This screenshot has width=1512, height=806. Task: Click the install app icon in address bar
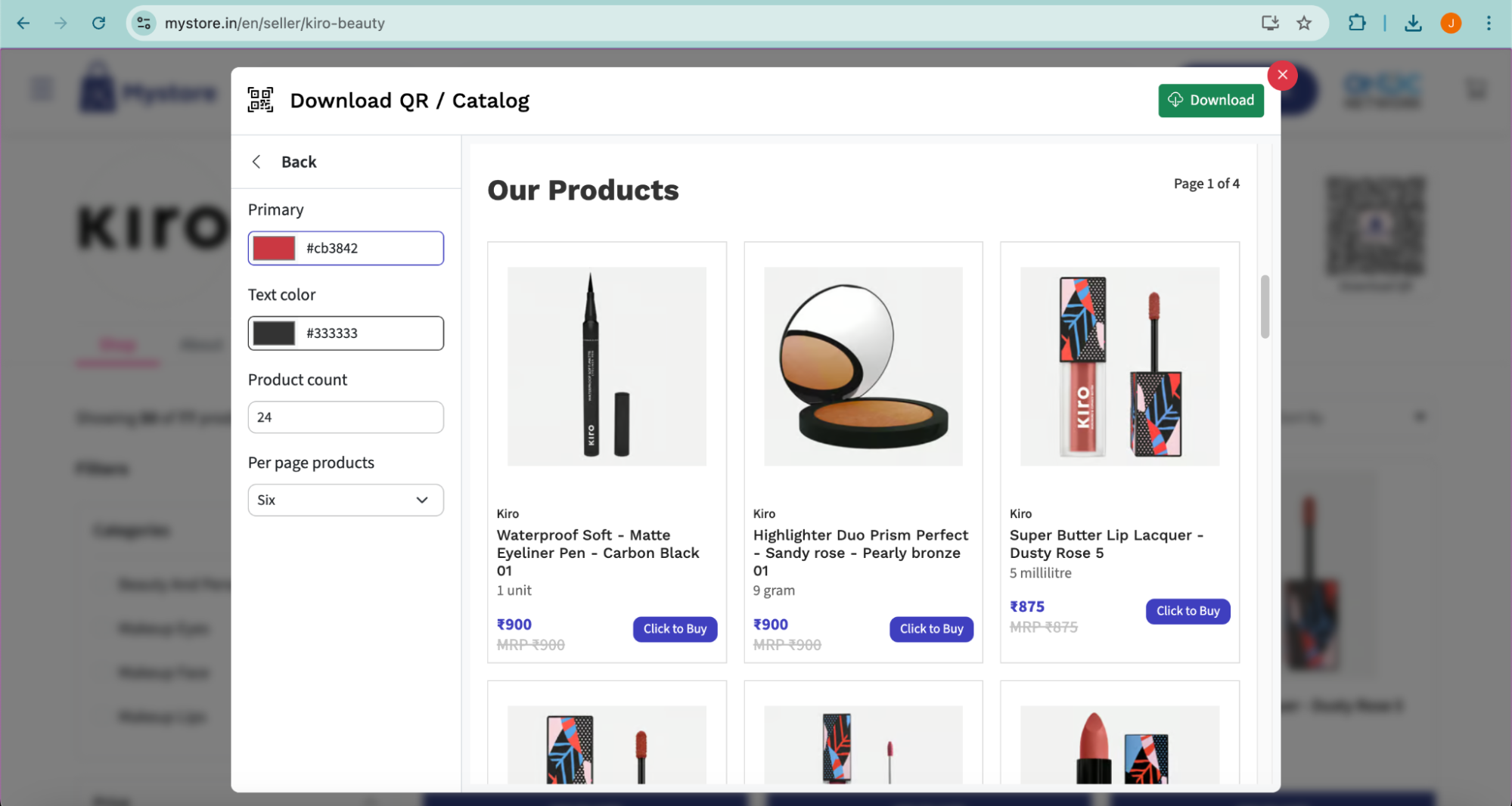tap(1270, 23)
